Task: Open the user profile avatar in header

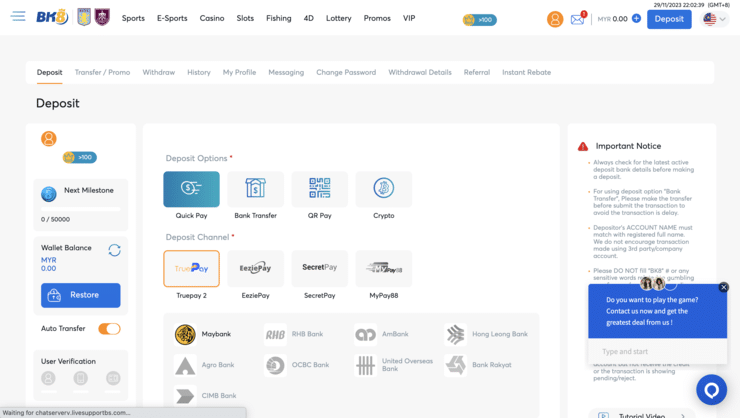Action: point(555,19)
